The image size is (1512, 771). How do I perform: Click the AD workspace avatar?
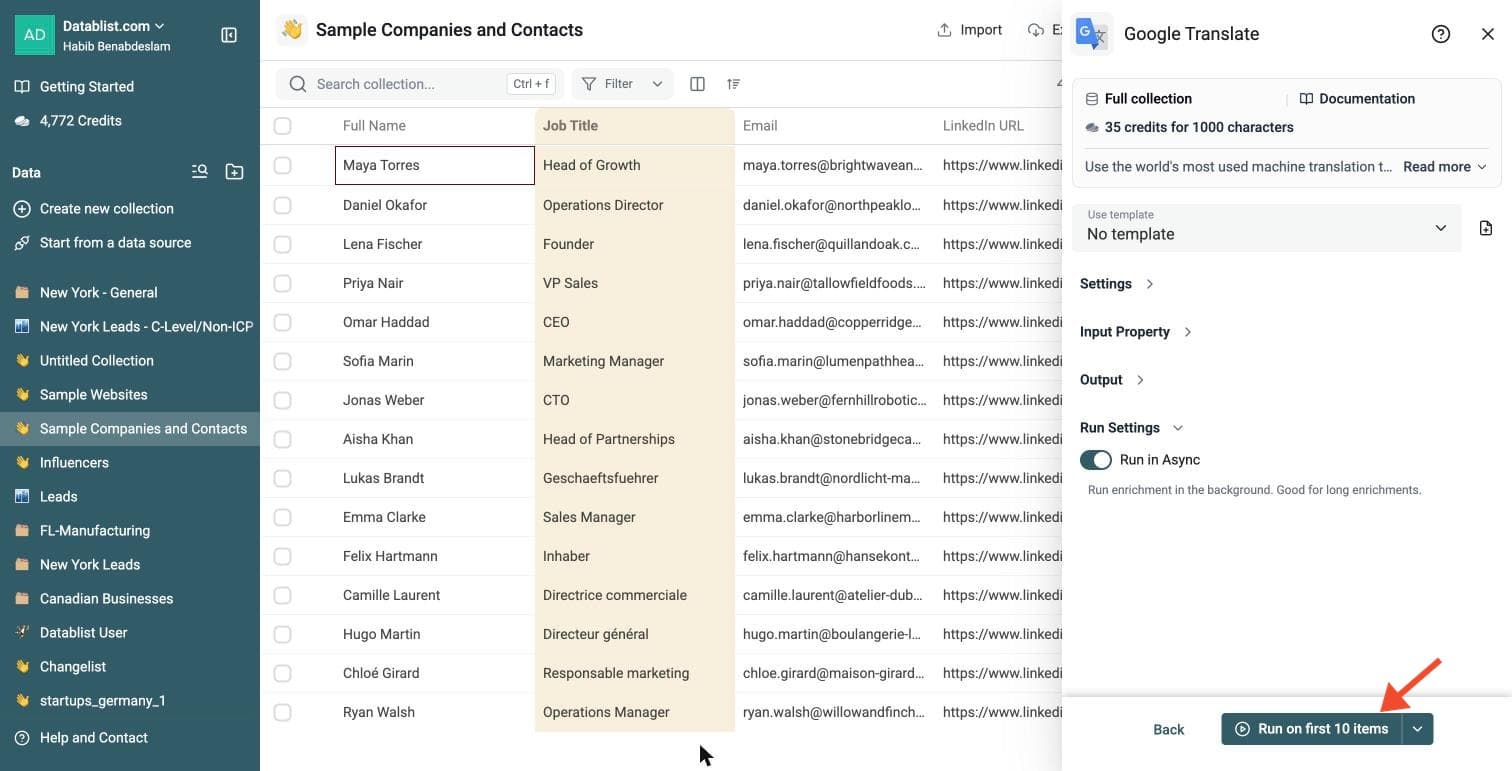35,35
